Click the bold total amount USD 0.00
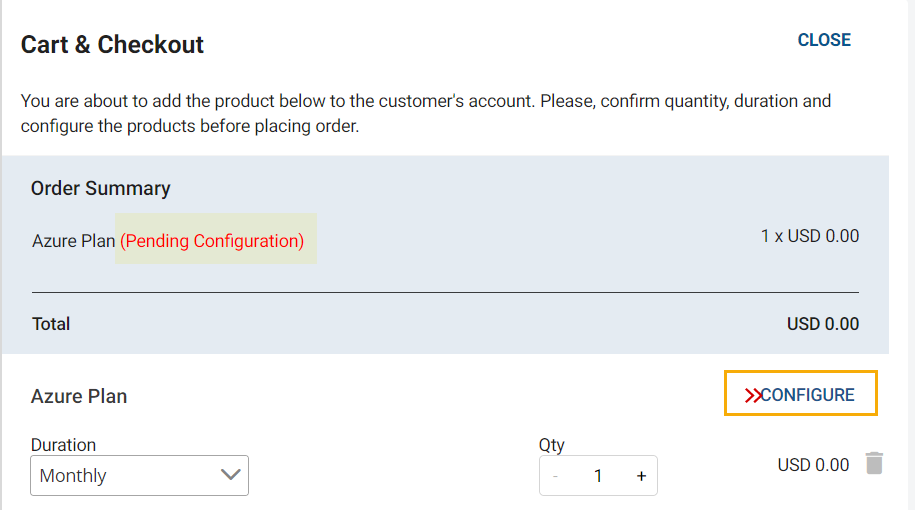Viewport: 915px width, 510px height. tap(822, 324)
